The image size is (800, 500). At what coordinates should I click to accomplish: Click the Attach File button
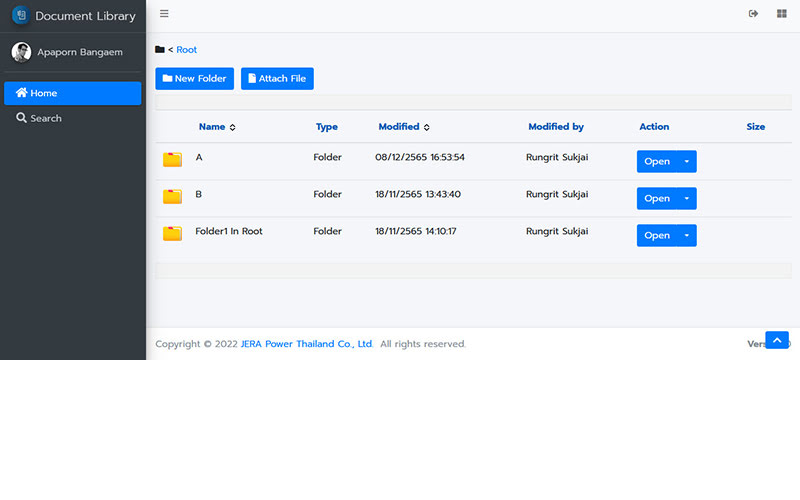coord(277,79)
